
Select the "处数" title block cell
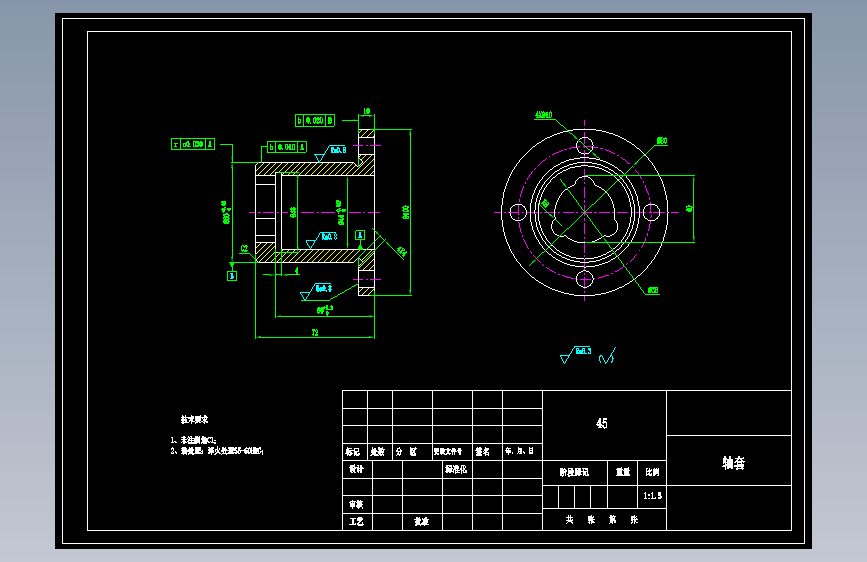pos(378,452)
